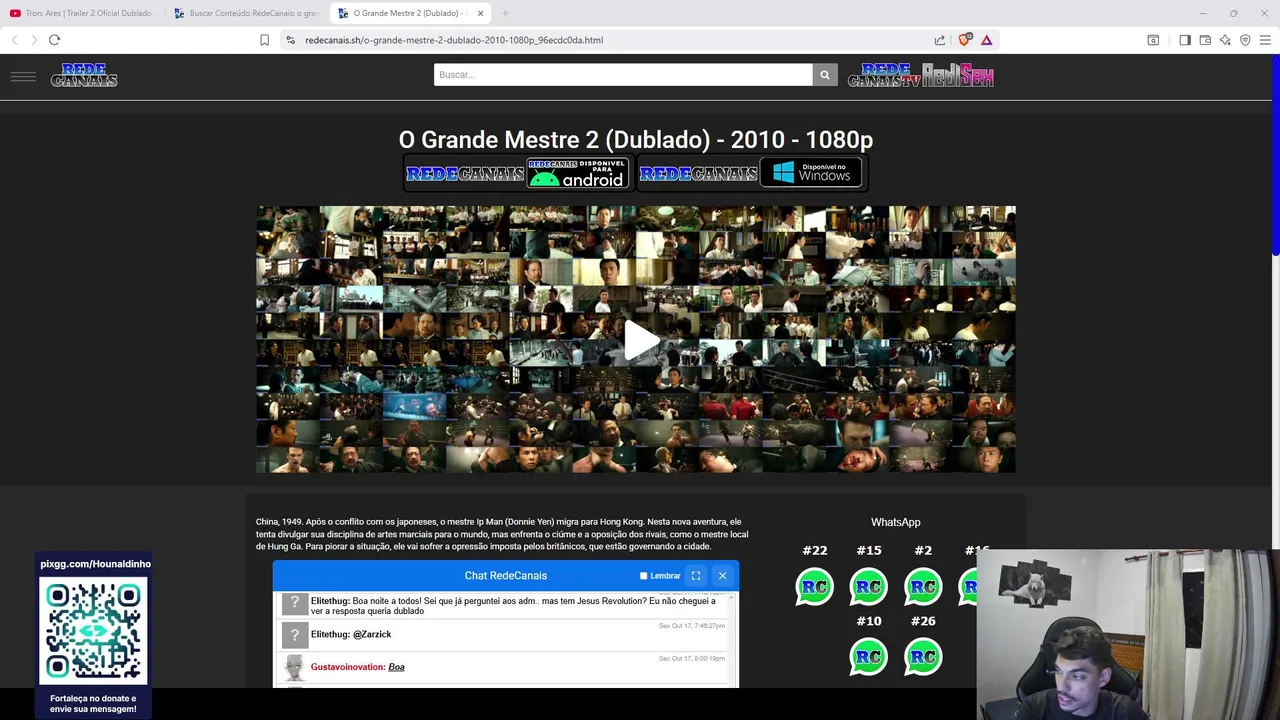1280x720 pixels.
Task: Open WhatsApp group #10
Action: 868,657
